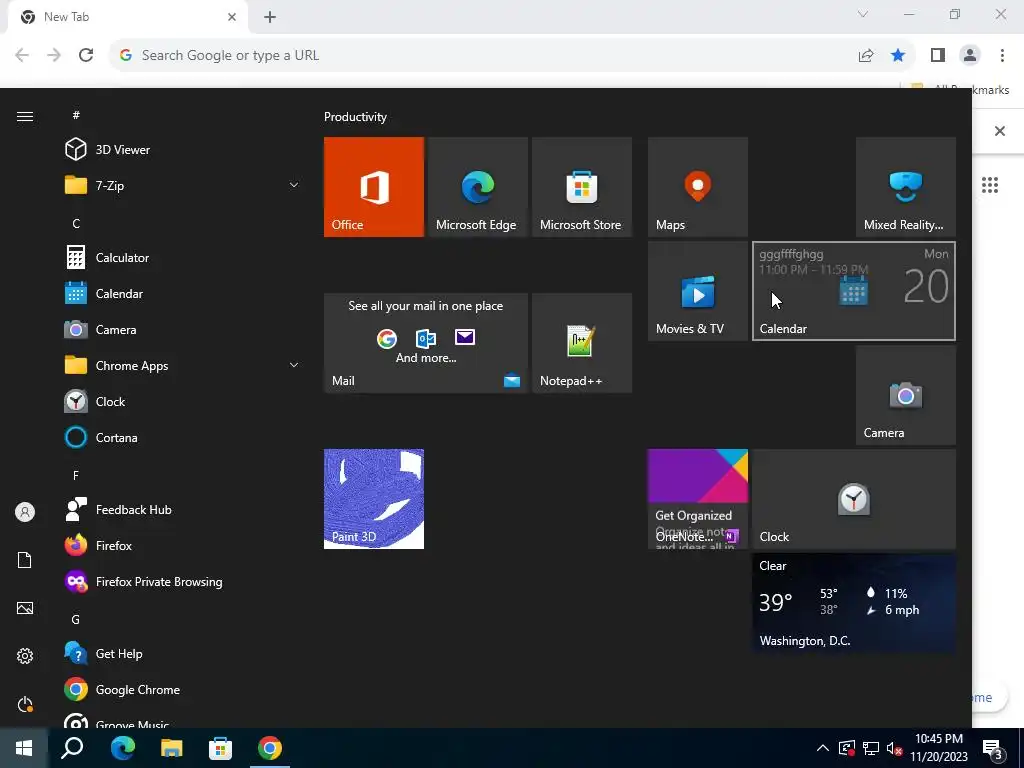Open the Office tile
The width and height of the screenshot is (1024, 768).
tap(374, 187)
